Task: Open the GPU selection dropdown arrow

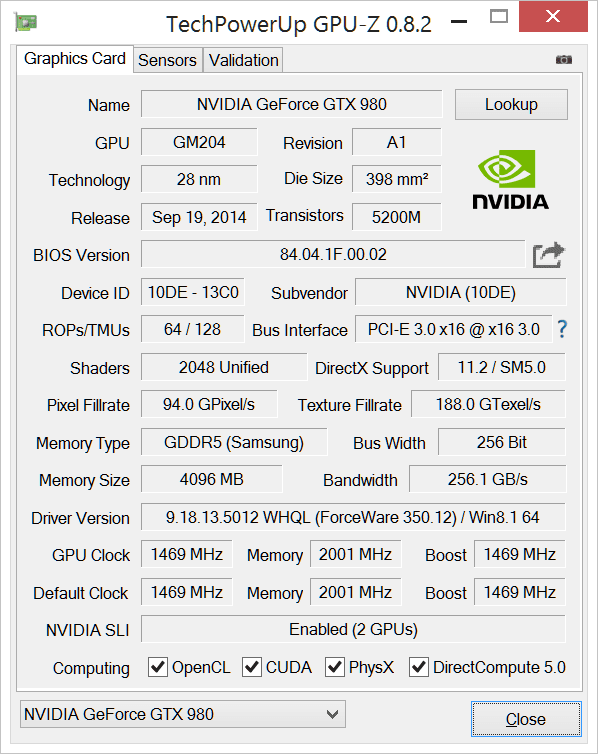Action: tap(332, 714)
